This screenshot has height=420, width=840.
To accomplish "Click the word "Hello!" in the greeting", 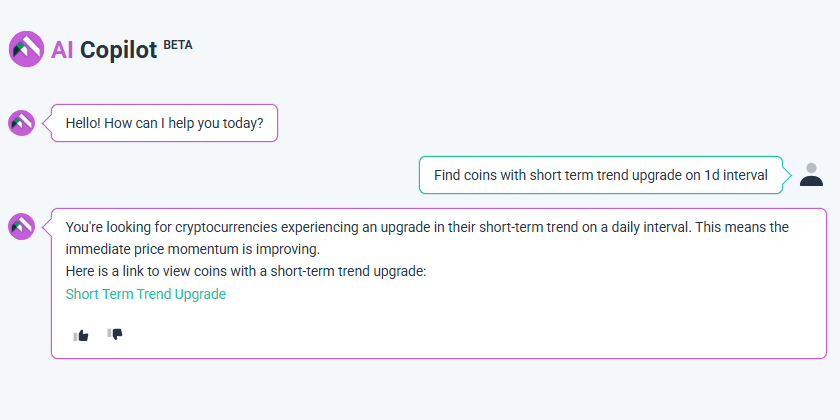I will (86, 123).
